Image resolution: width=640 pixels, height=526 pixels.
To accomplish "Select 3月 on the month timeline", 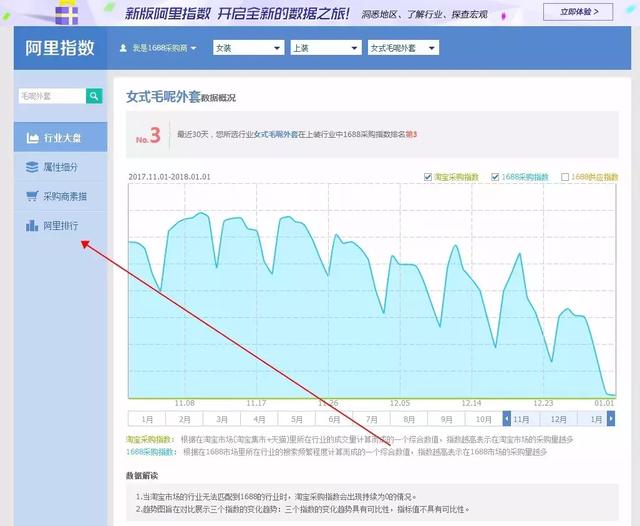I will click(x=222, y=419).
